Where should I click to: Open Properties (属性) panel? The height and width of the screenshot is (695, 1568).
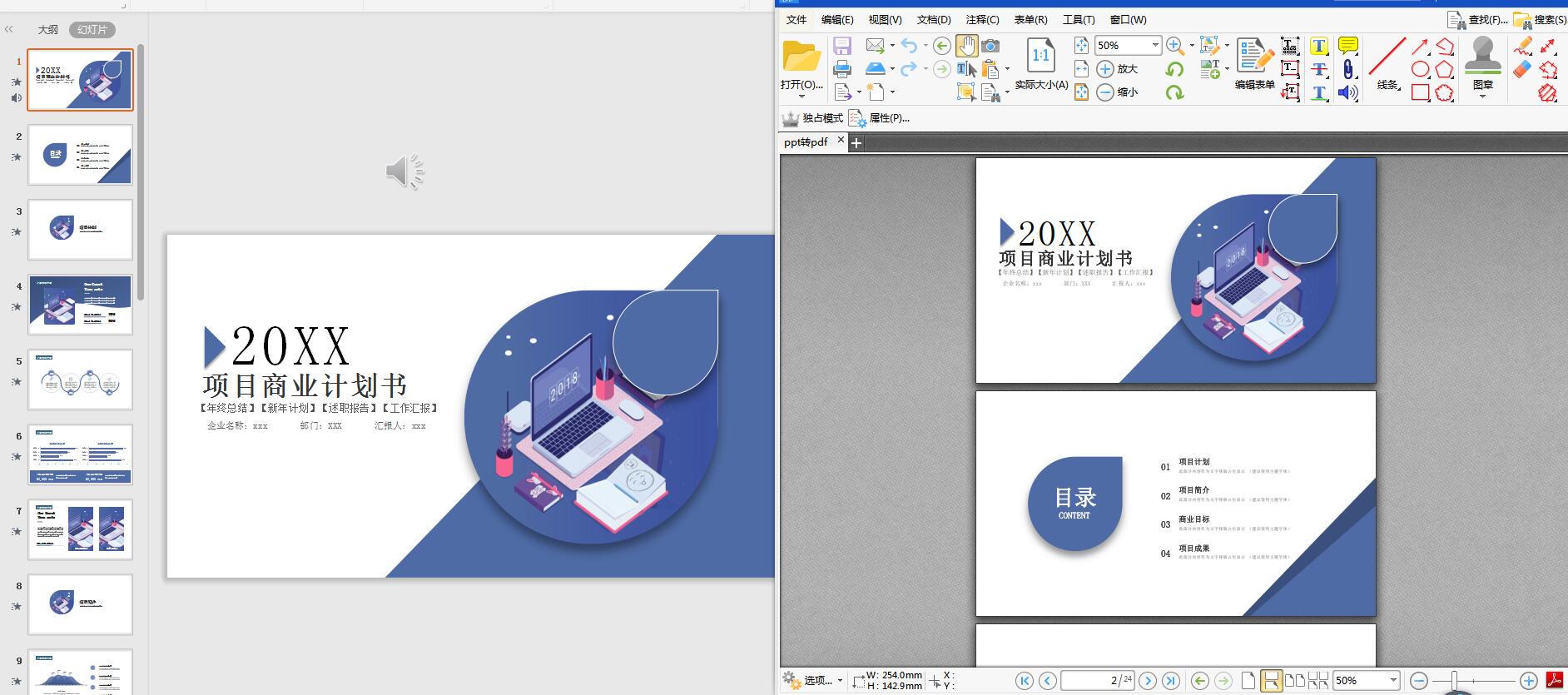click(x=879, y=118)
